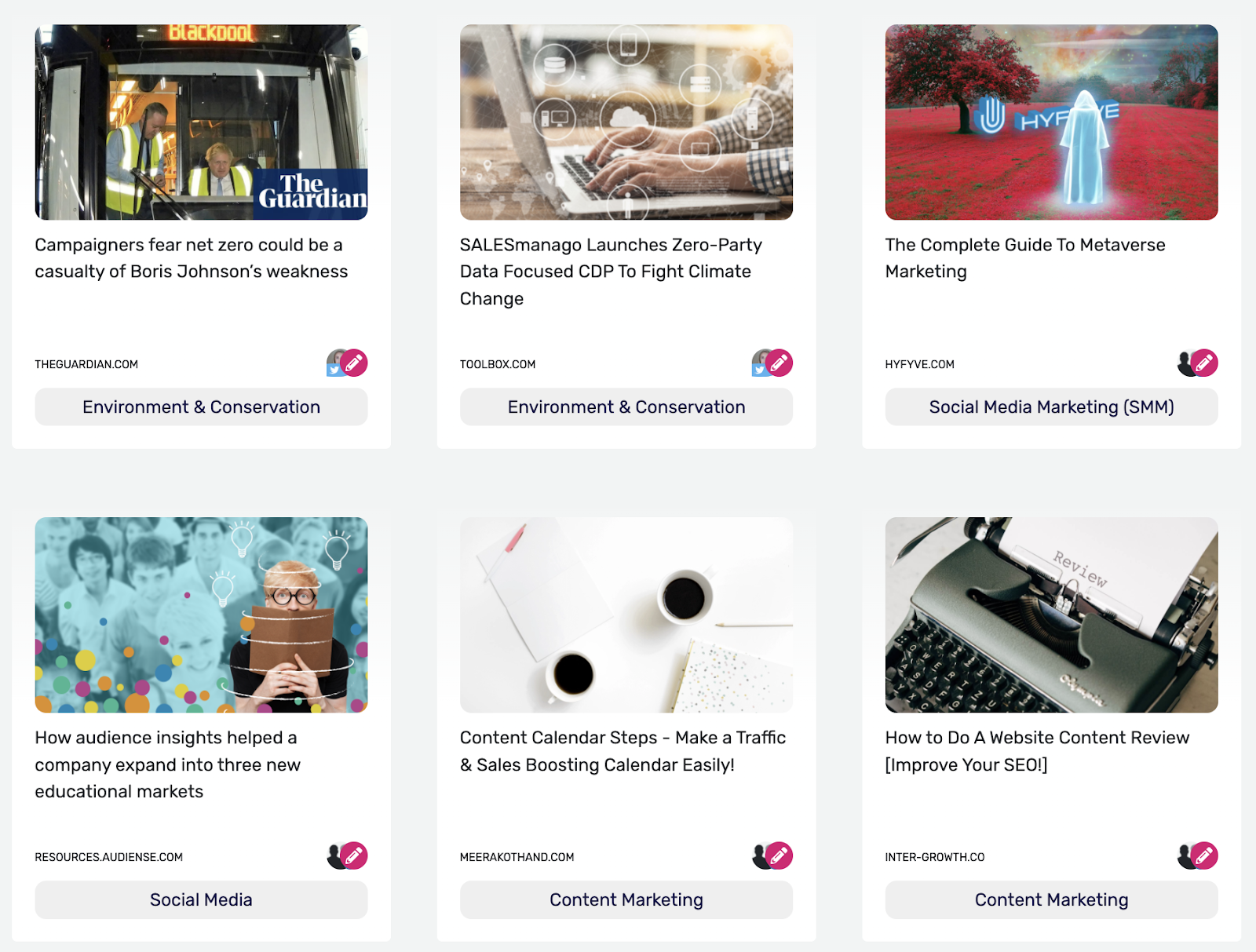Select Environment & Conservation tag under Guardian article
The height and width of the screenshot is (952, 1256).
pyautogui.click(x=201, y=407)
